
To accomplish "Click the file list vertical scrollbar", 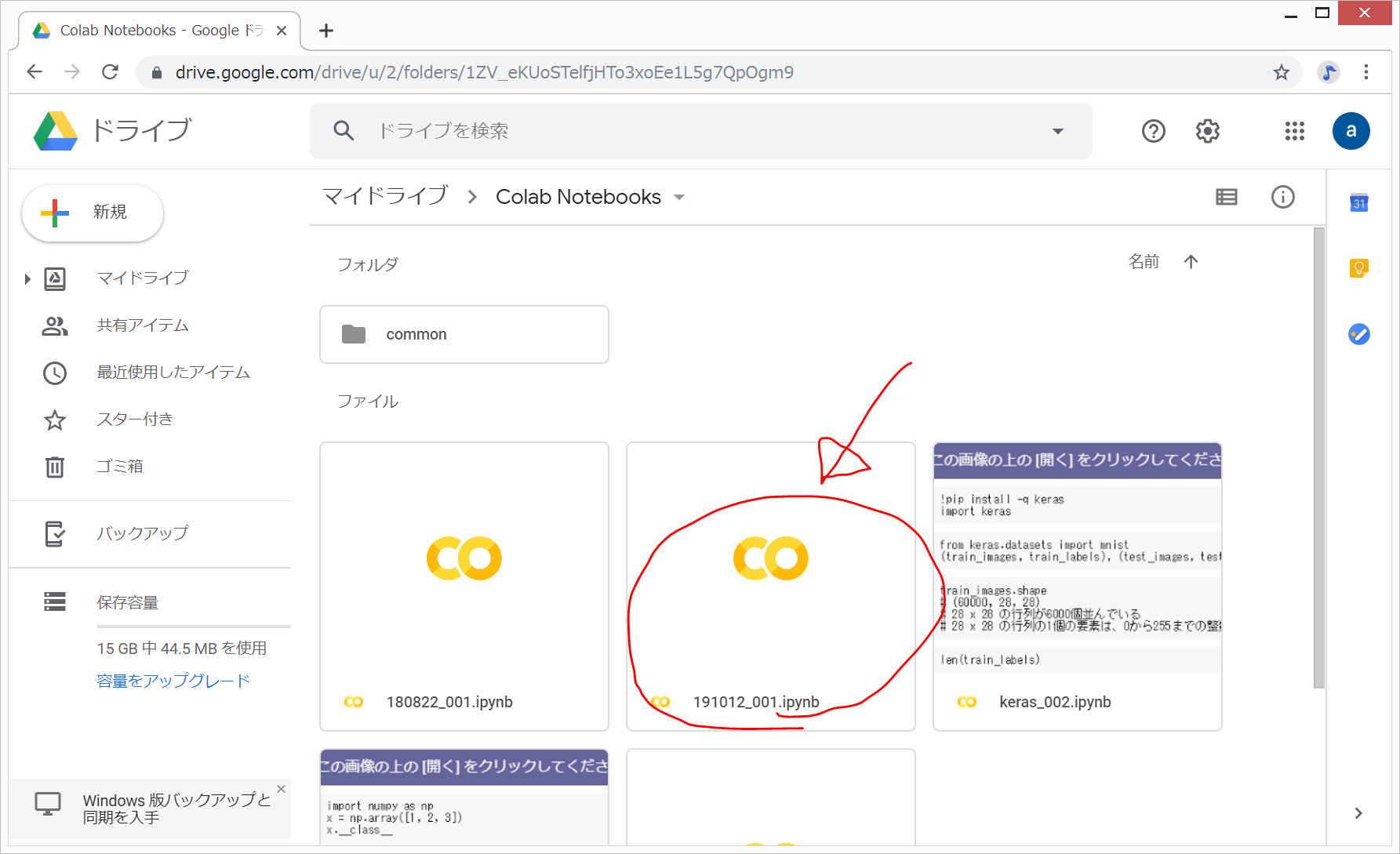I will 1318,455.
